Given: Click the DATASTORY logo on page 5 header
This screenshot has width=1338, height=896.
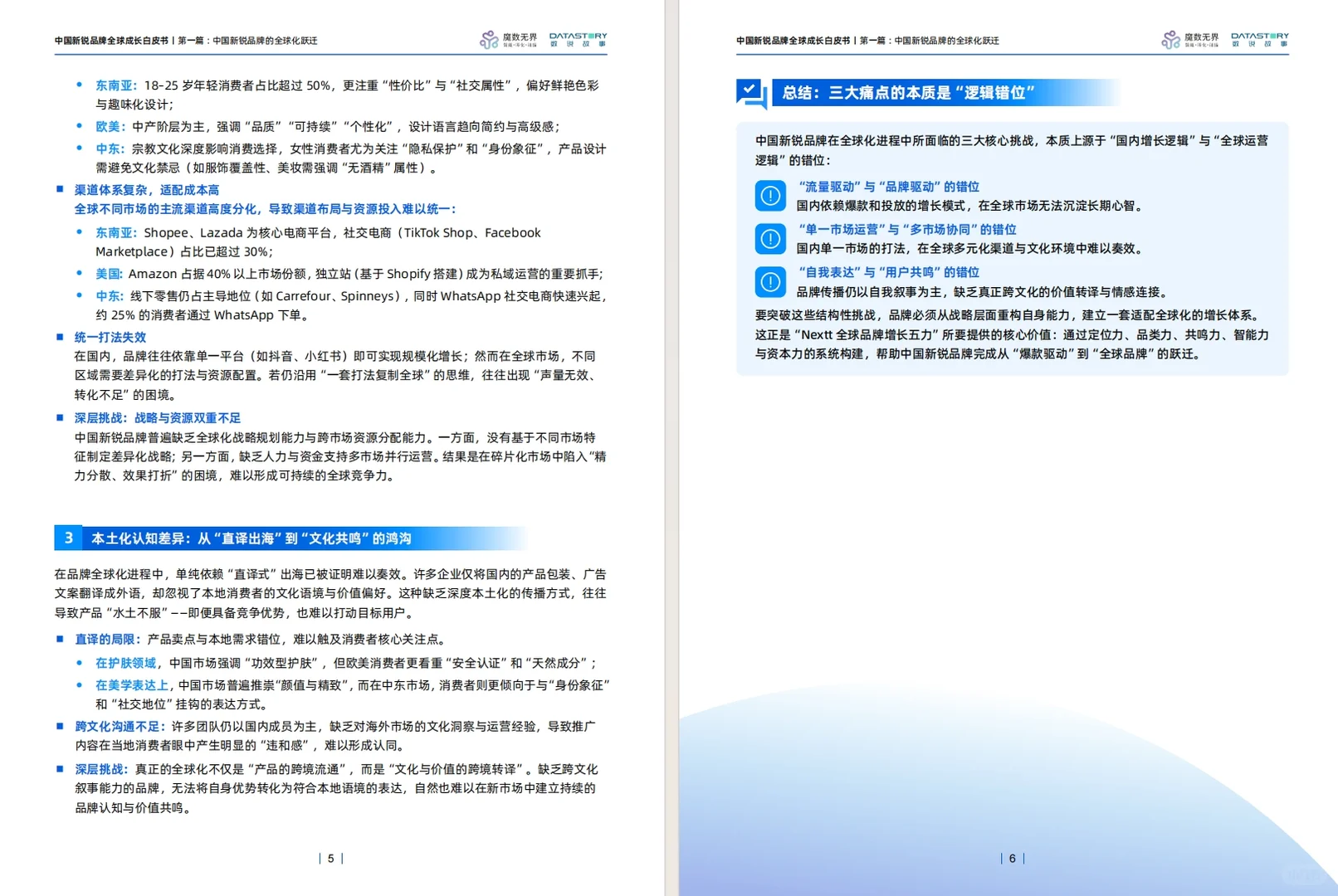Looking at the screenshot, I should click(x=578, y=39).
